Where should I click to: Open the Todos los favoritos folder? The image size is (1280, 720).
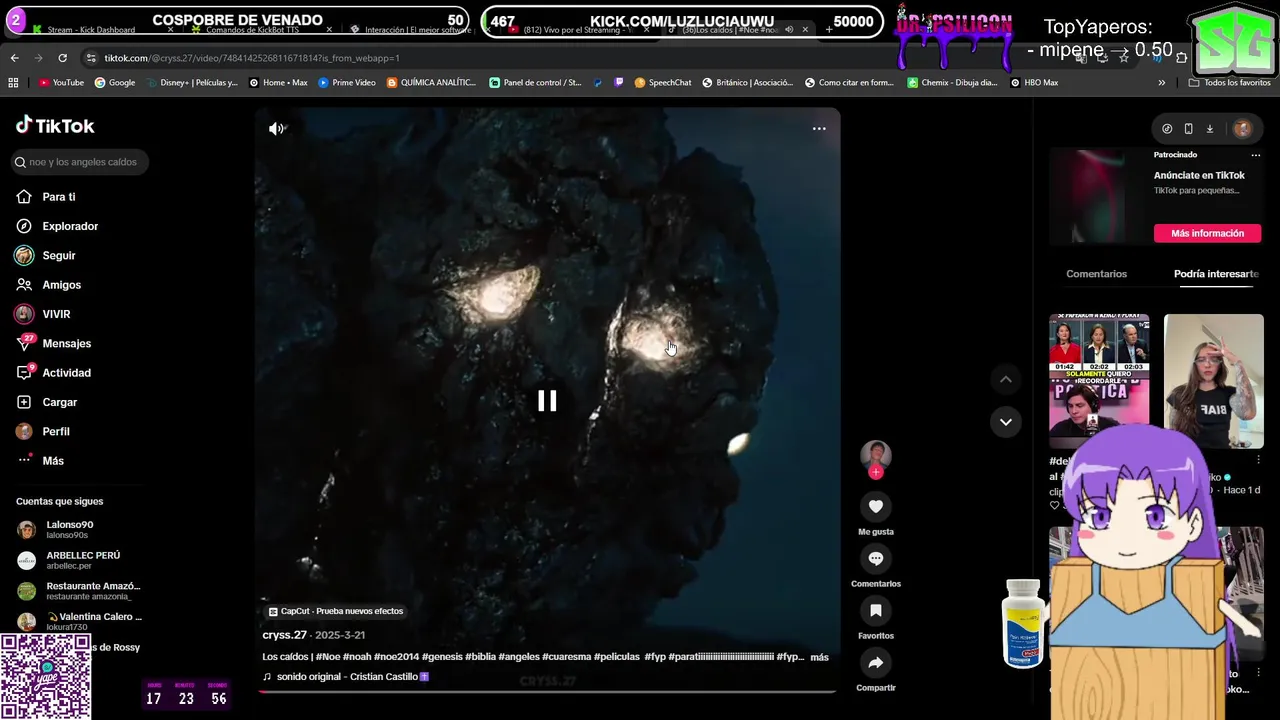(x=1229, y=83)
